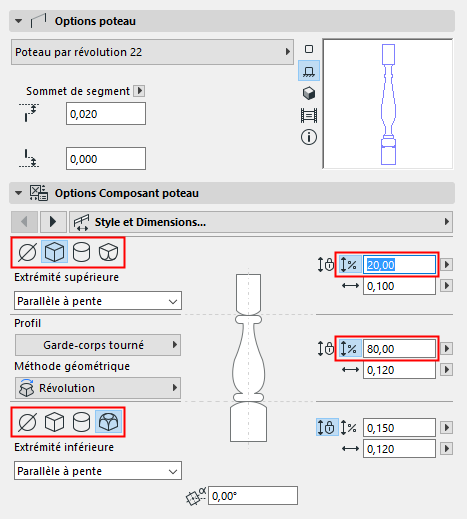The image size is (467, 519).
Task: Open the Style et Dimensions page menu
Action: (x=261, y=222)
